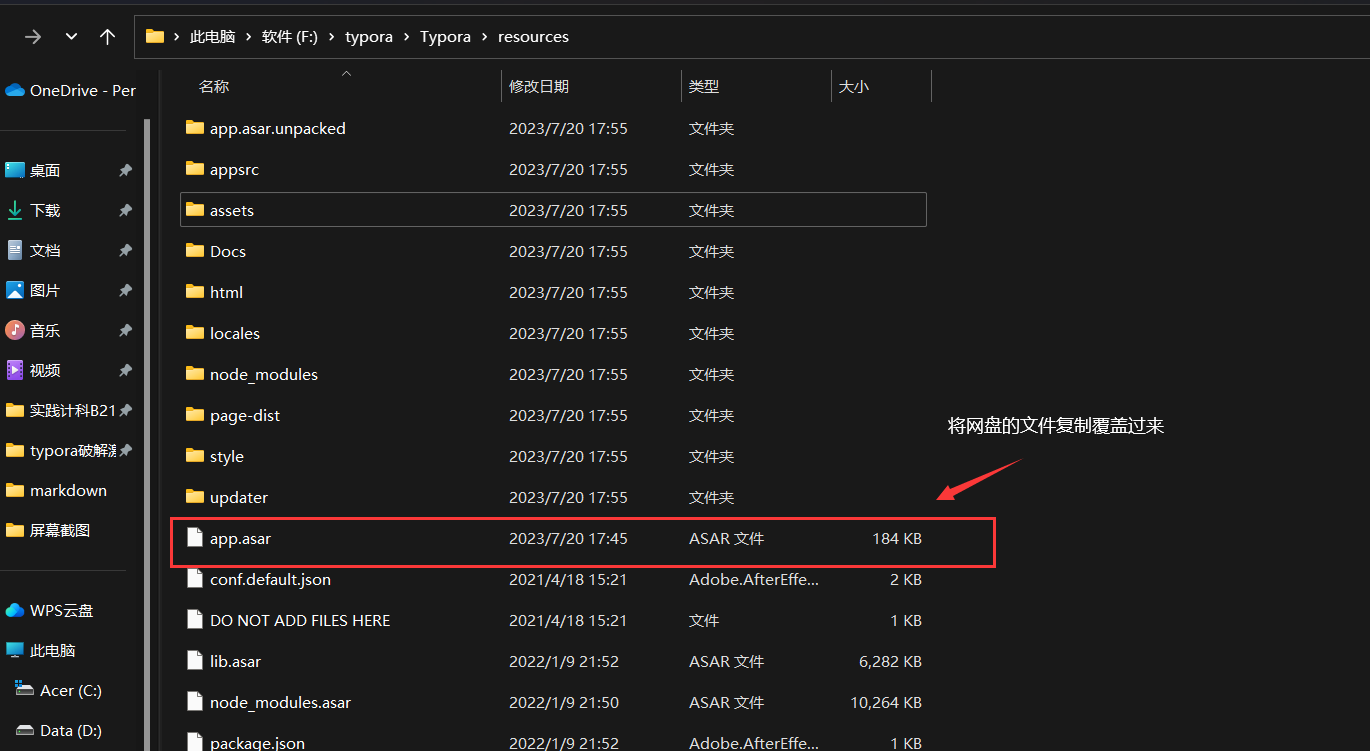This screenshot has width=1370, height=751.
Task: Click the file icon of lib.asar
Action: (195, 661)
